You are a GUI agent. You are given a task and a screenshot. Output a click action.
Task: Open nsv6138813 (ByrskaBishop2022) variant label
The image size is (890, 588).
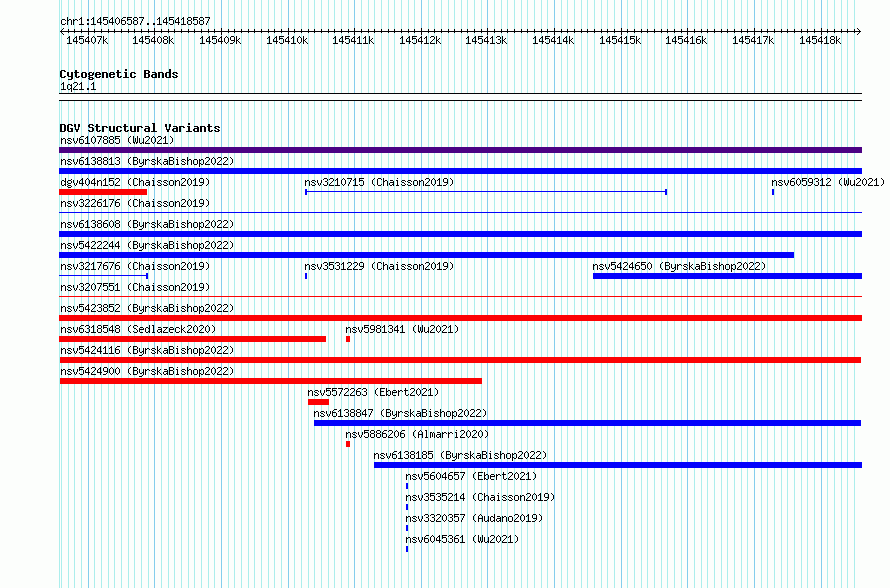pyautogui.click(x=147, y=161)
